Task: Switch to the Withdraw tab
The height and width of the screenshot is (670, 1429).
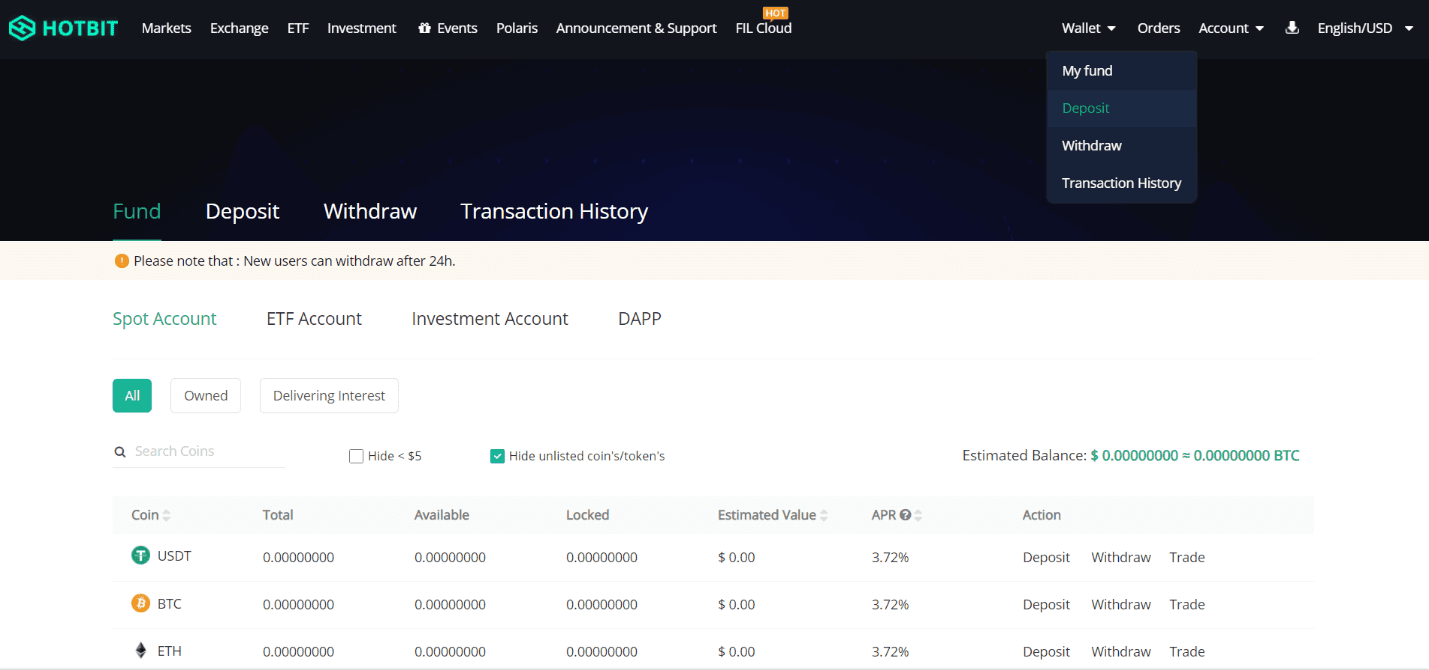Action: click(x=370, y=211)
